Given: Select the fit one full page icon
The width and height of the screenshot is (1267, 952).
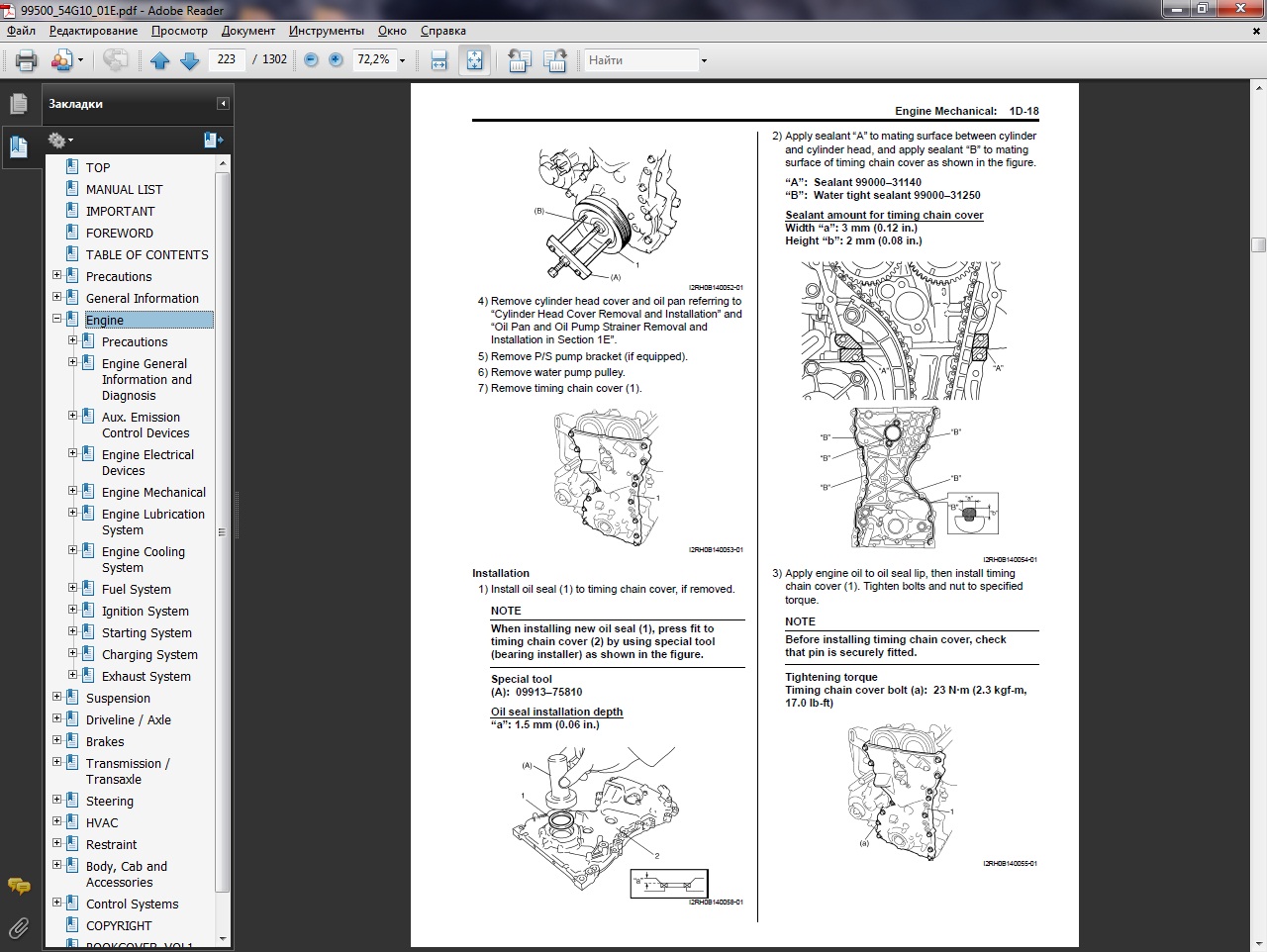Looking at the screenshot, I should pos(474,60).
